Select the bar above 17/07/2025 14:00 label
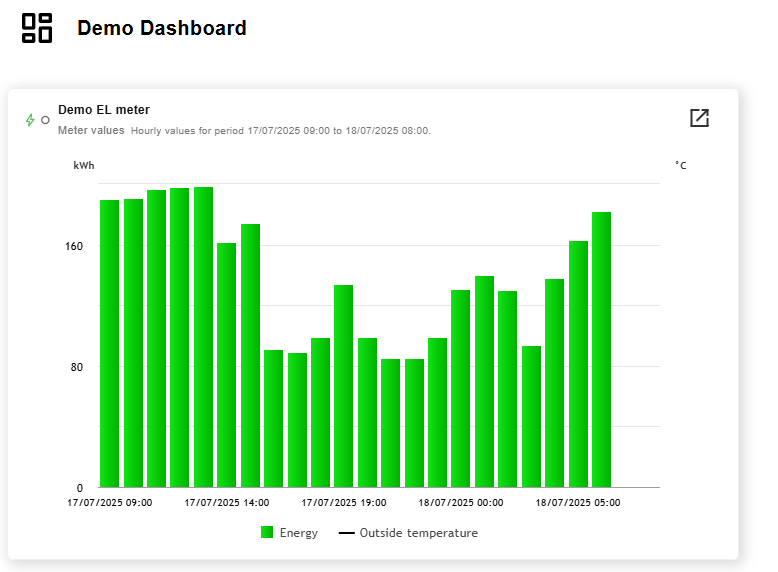778x572 pixels. tap(227, 365)
